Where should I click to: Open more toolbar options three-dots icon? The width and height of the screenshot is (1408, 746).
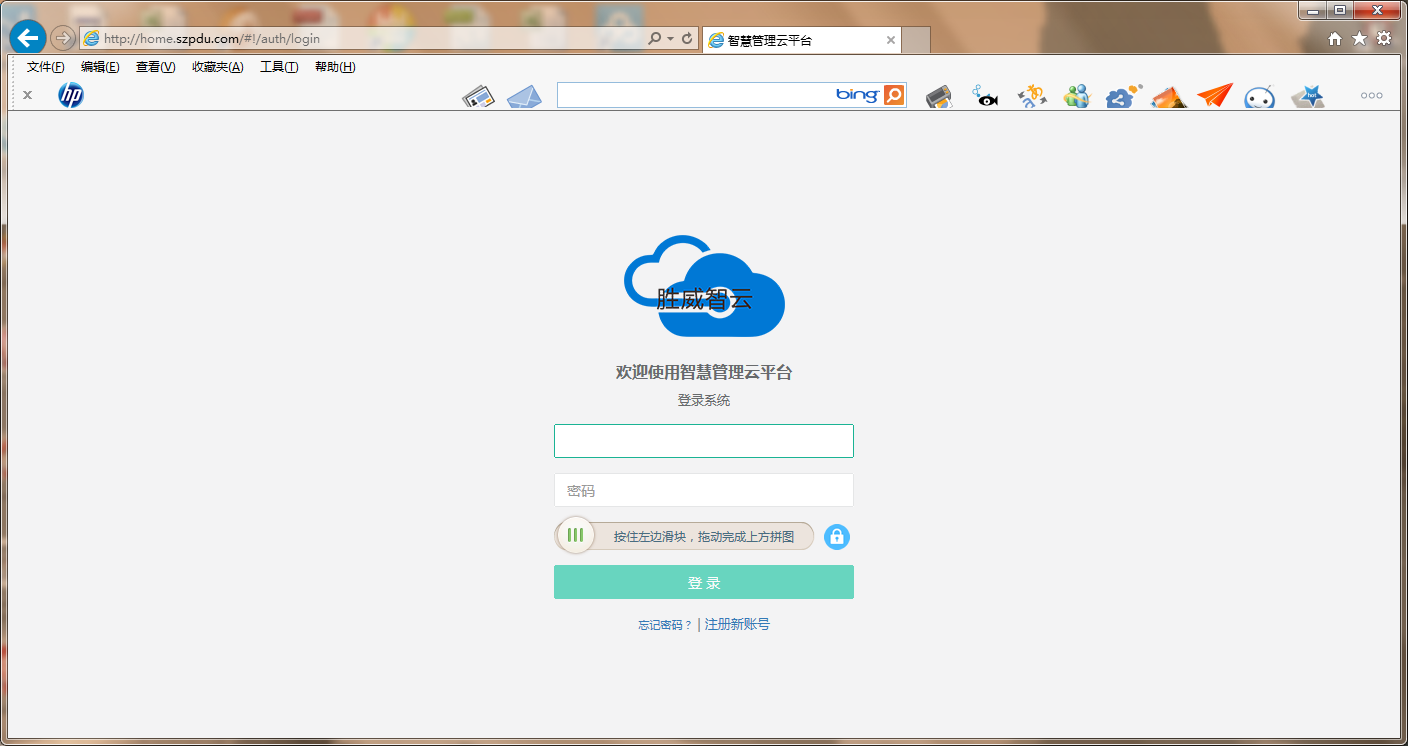pos(1371,96)
